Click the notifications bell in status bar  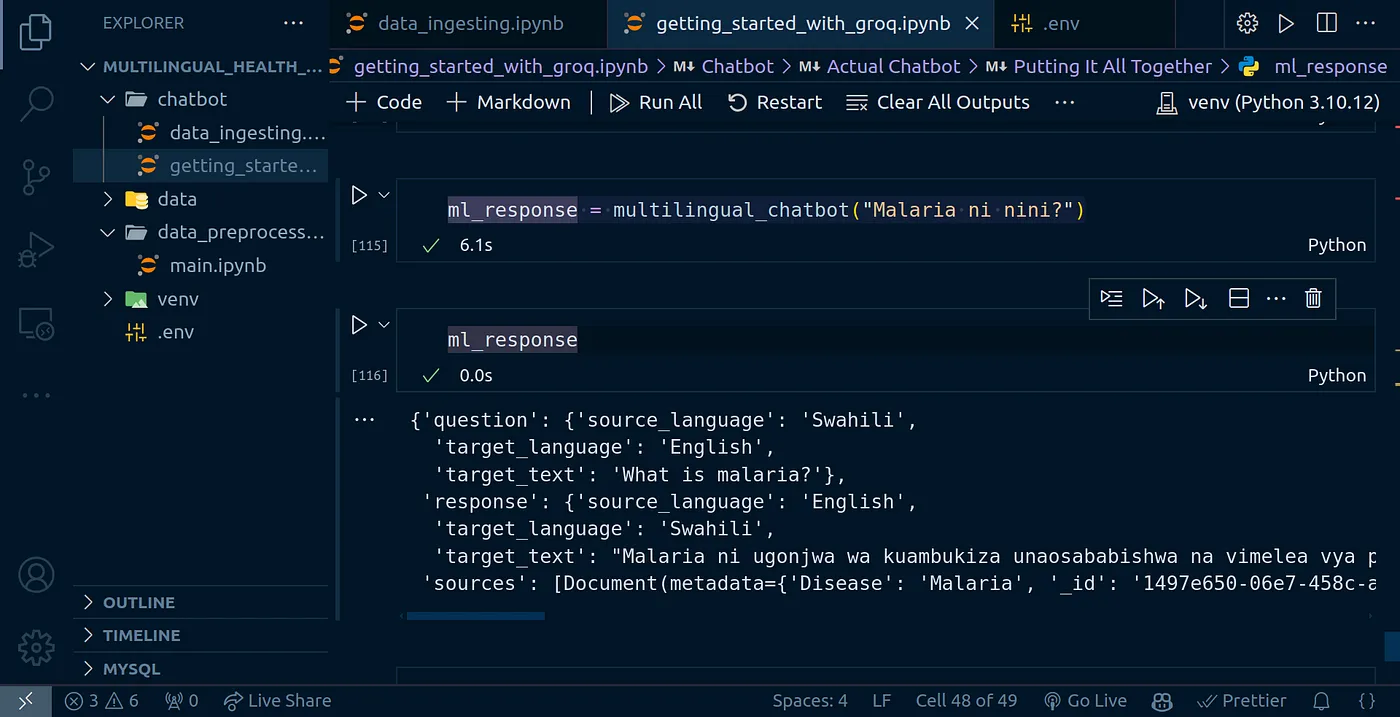(x=1321, y=701)
